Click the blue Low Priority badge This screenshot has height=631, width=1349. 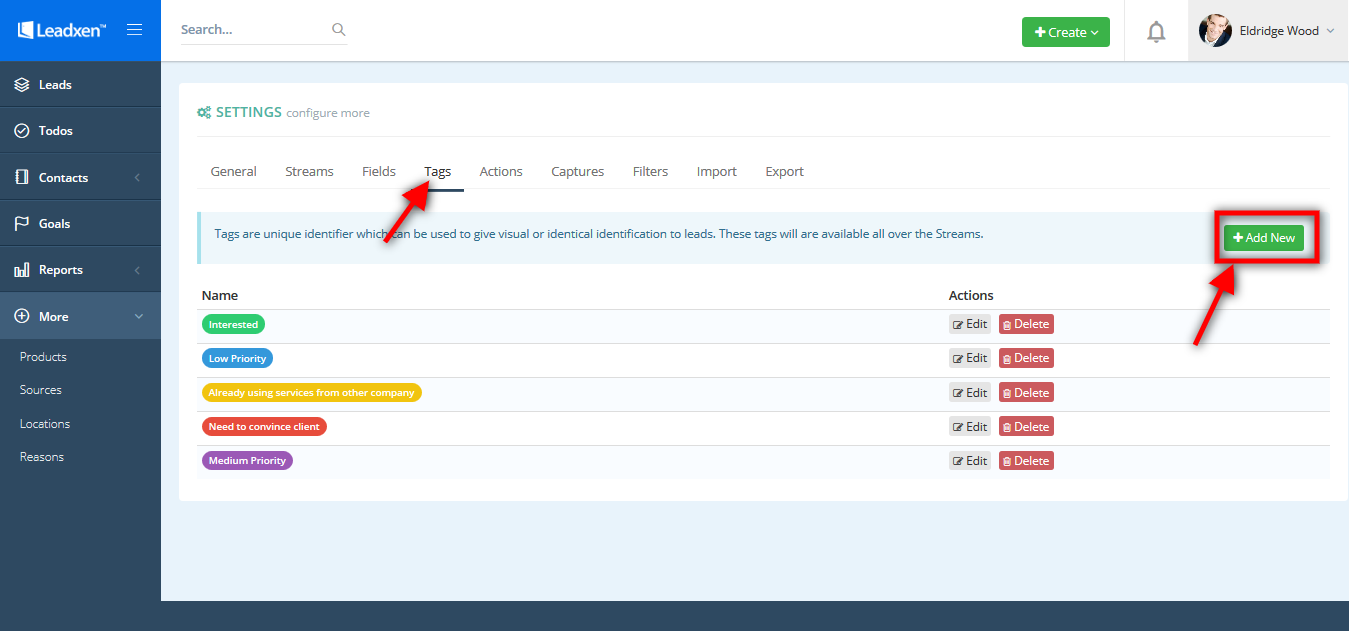pos(237,359)
